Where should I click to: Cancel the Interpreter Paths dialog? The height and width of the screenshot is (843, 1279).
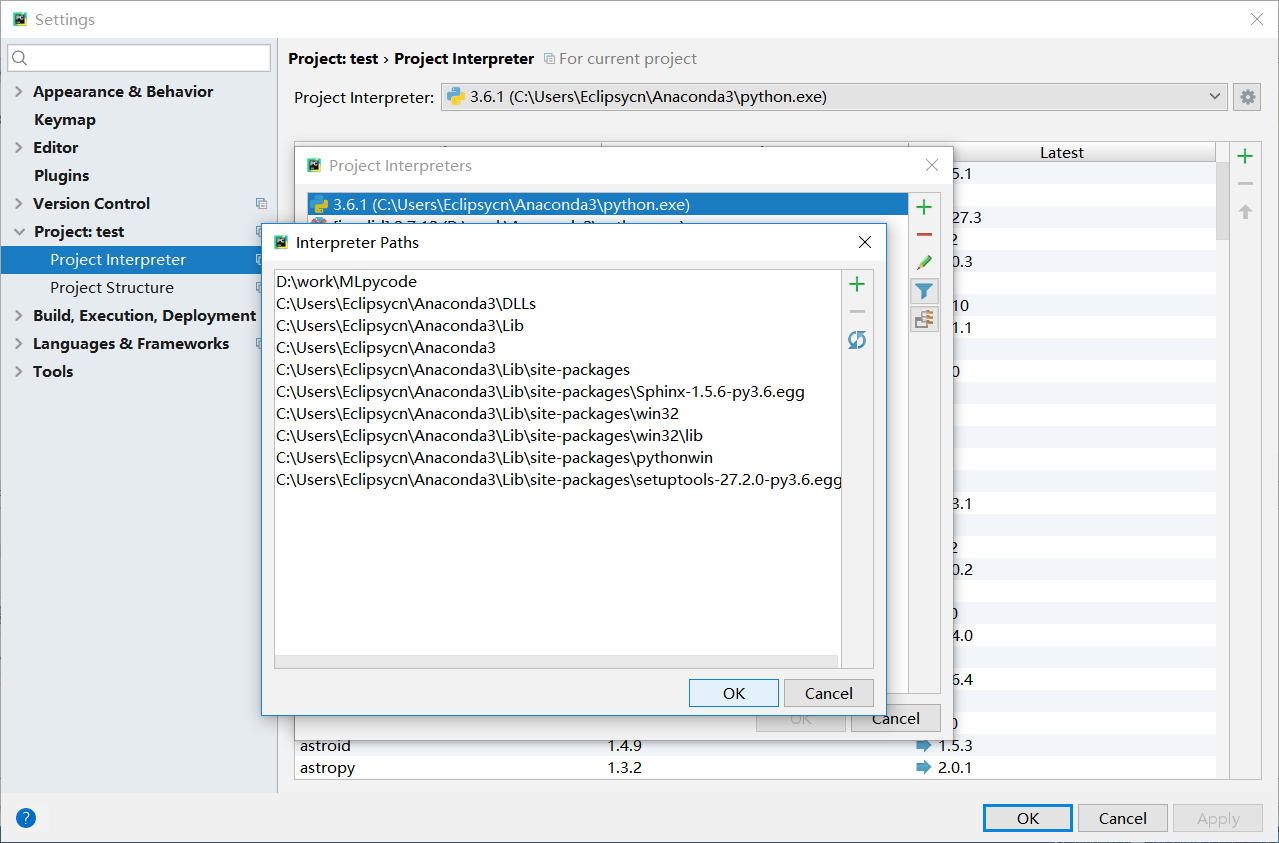click(829, 693)
